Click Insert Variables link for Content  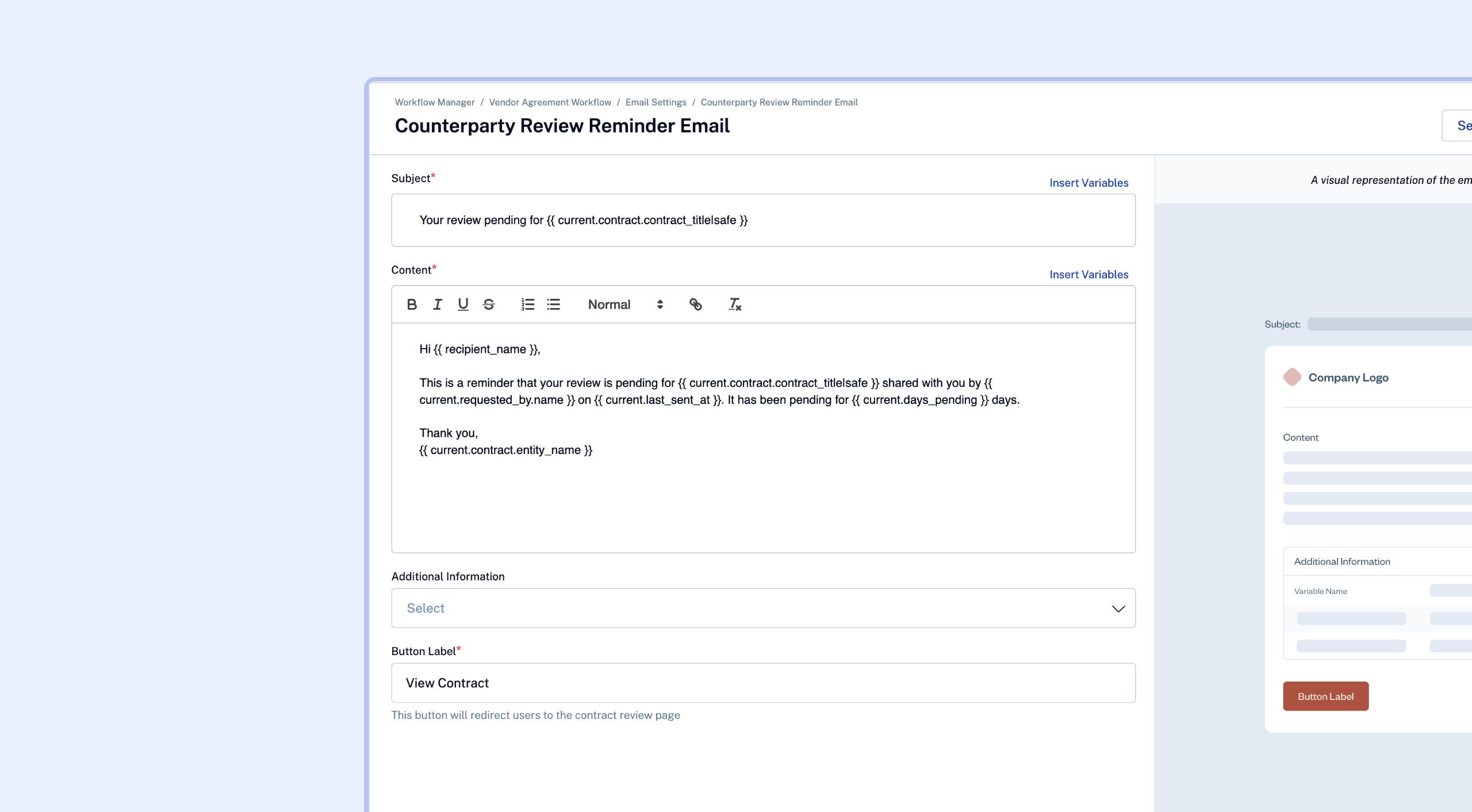pos(1088,275)
